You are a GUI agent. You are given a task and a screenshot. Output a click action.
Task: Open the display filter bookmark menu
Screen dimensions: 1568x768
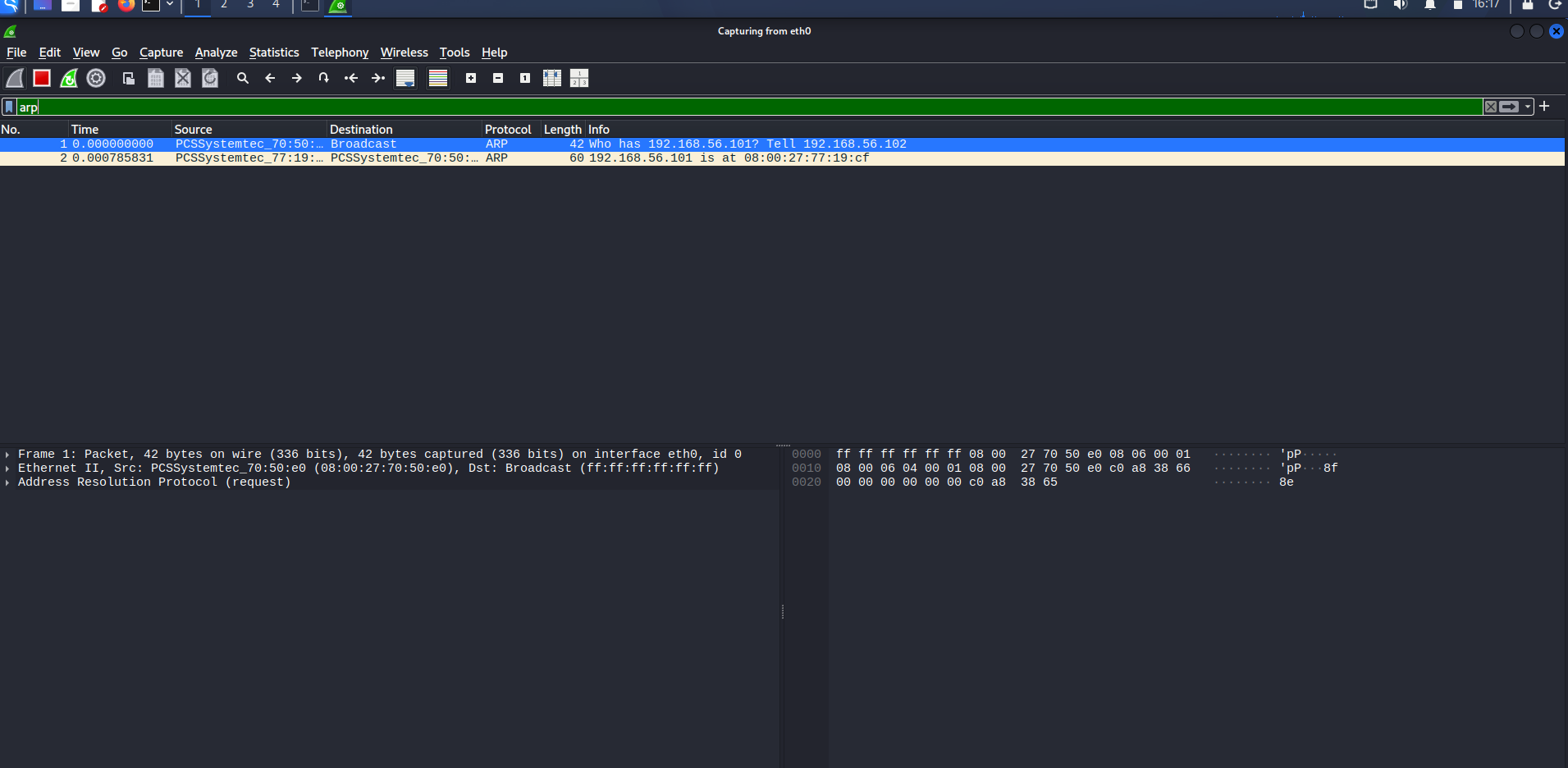pyautogui.click(x=9, y=107)
